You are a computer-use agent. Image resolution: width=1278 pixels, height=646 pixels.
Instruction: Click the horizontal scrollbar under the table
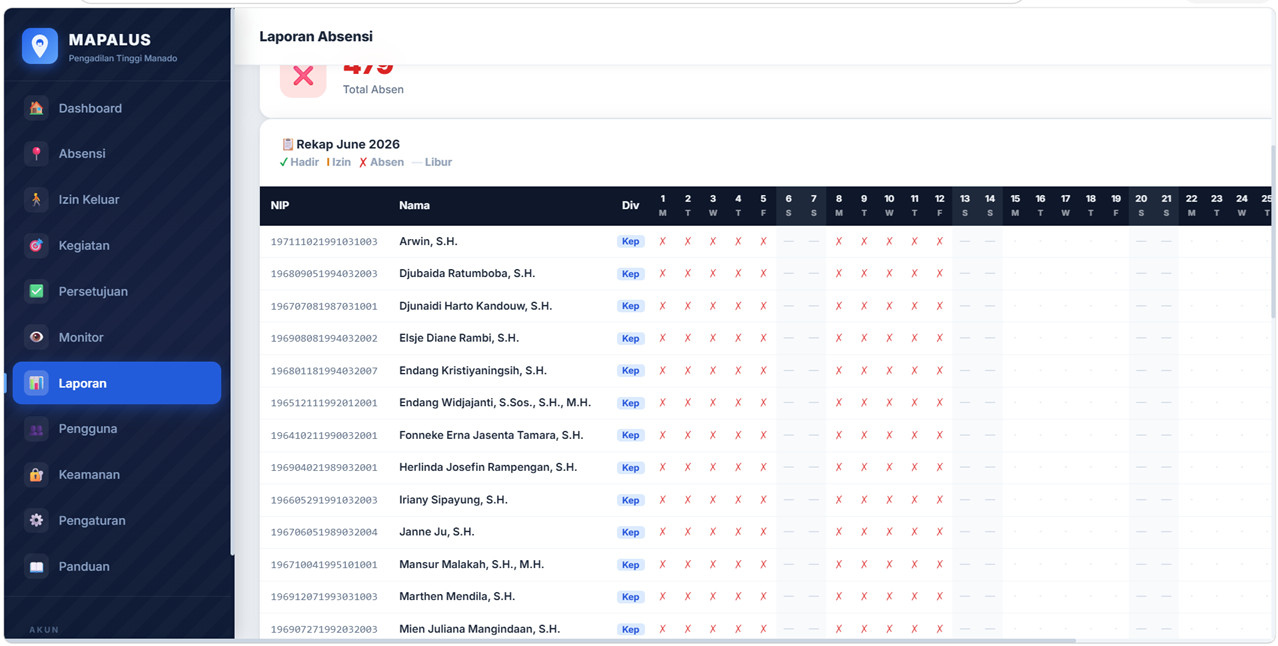668,640
